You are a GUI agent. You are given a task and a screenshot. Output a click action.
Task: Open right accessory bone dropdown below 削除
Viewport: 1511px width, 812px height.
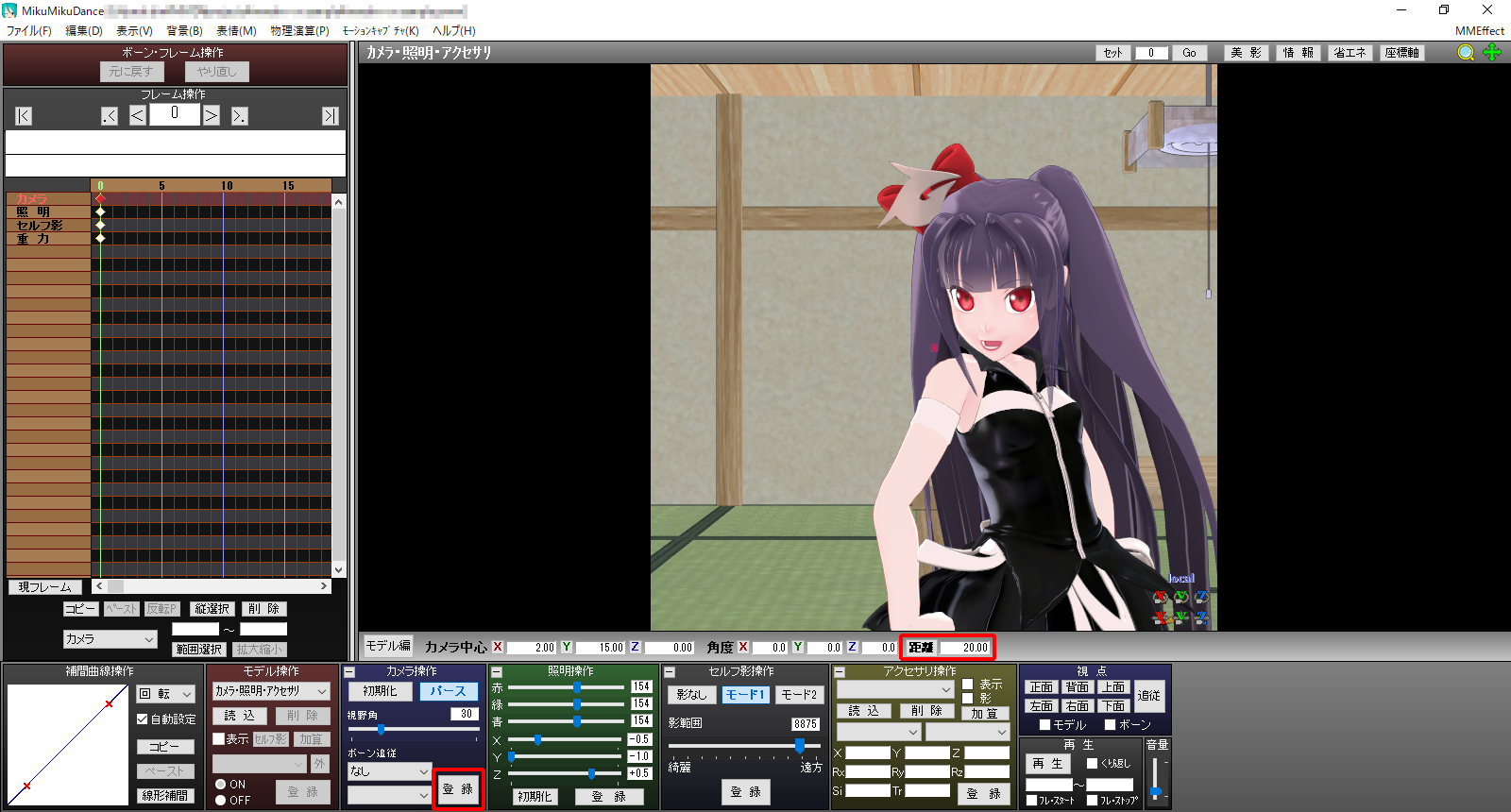point(967,733)
